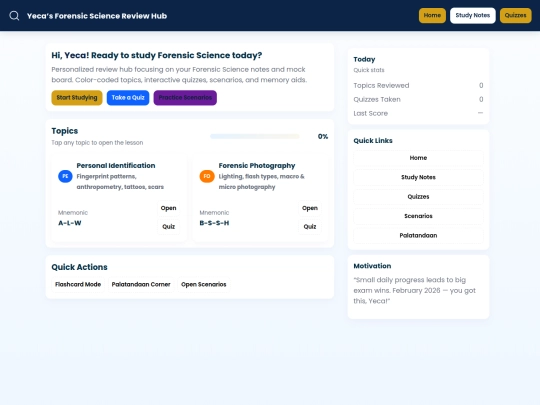The height and width of the screenshot is (405, 540).
Task: Open the Personal Identification lesson
Action: (168, 208)
